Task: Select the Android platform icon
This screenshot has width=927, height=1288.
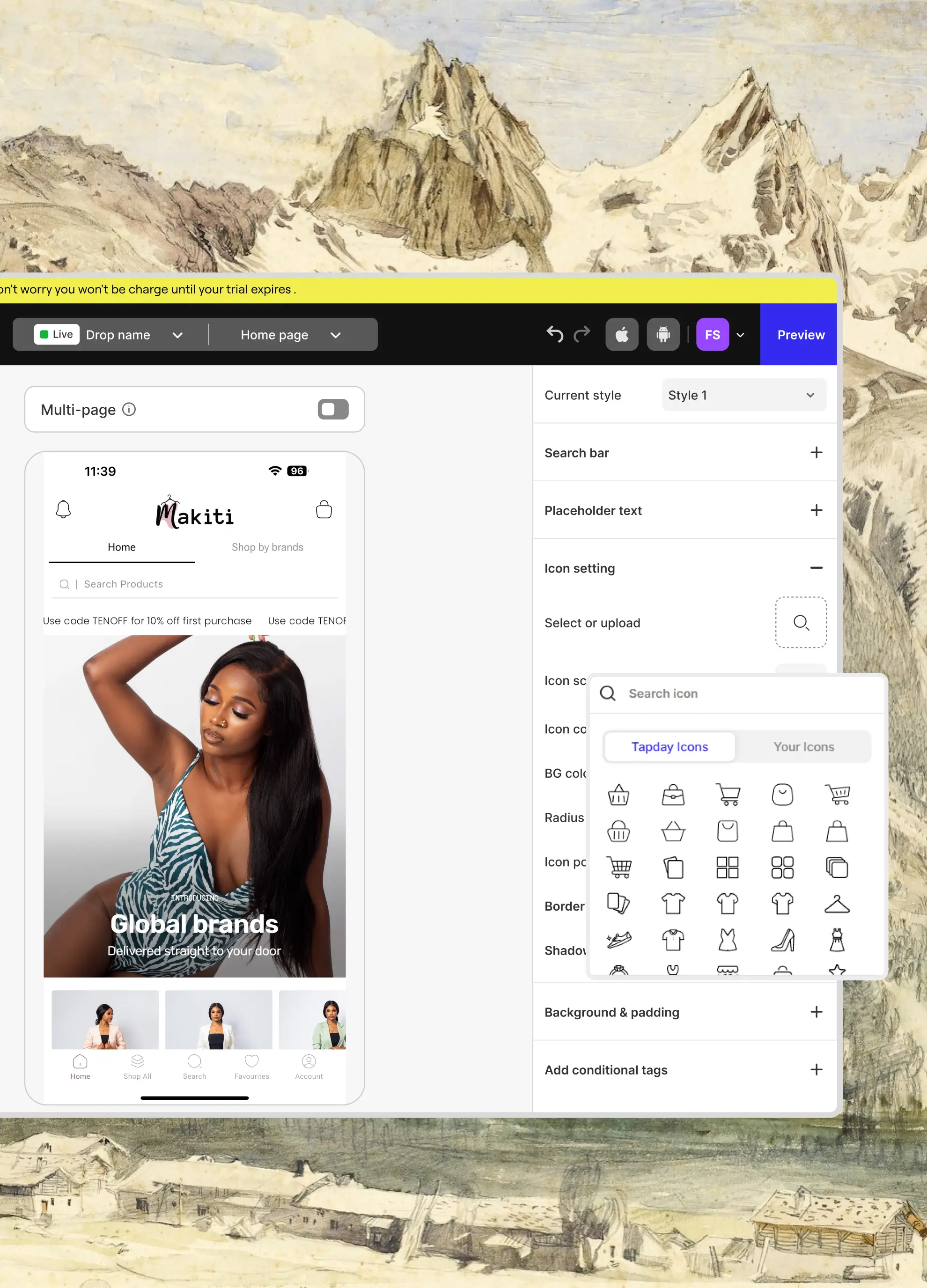Action: [663, 334]
